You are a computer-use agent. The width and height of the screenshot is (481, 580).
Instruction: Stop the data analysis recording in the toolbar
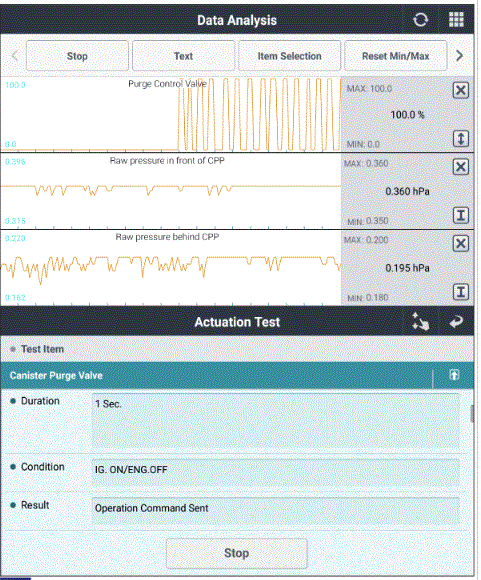coord(77,56)
